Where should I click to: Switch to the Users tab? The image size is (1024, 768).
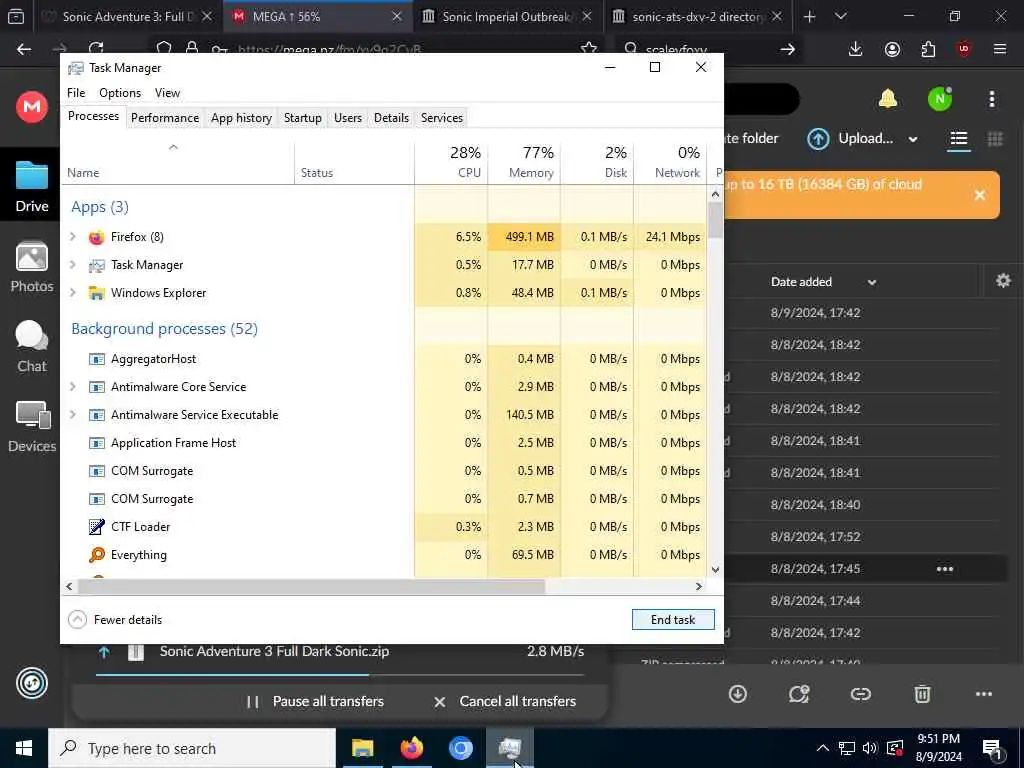[x=347, y=118]
